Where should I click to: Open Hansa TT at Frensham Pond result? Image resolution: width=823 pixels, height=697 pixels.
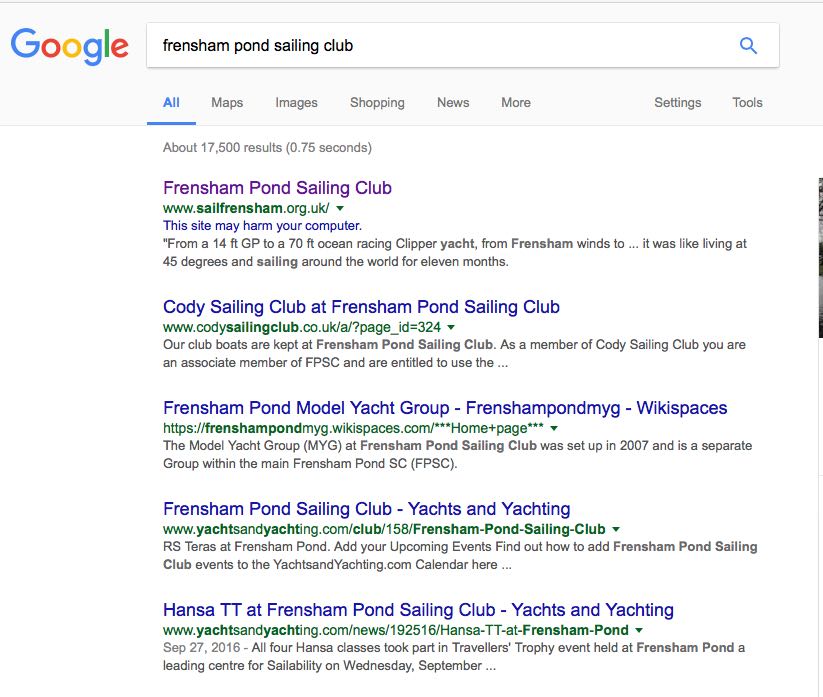click(x=418, y=610)
